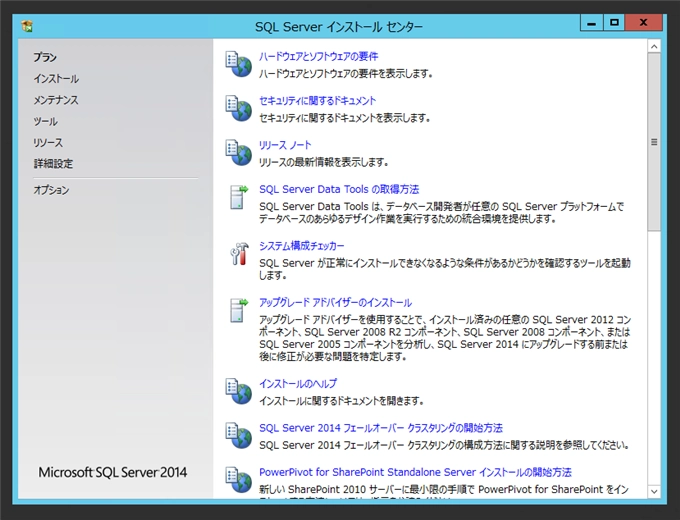
Task: Click the vertical scrollbar thumb
Action: tap(654, 142)
